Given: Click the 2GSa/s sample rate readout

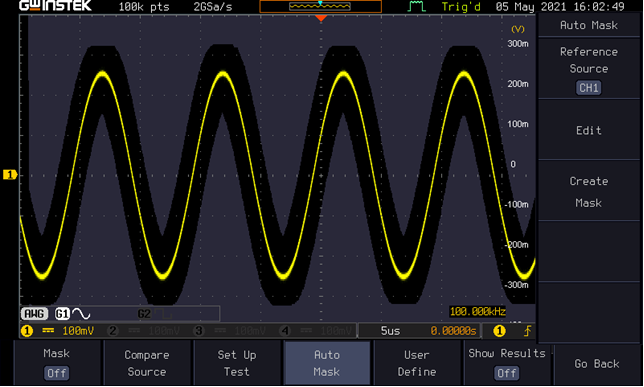Looking at the screenshot, I should coord(213,7).
